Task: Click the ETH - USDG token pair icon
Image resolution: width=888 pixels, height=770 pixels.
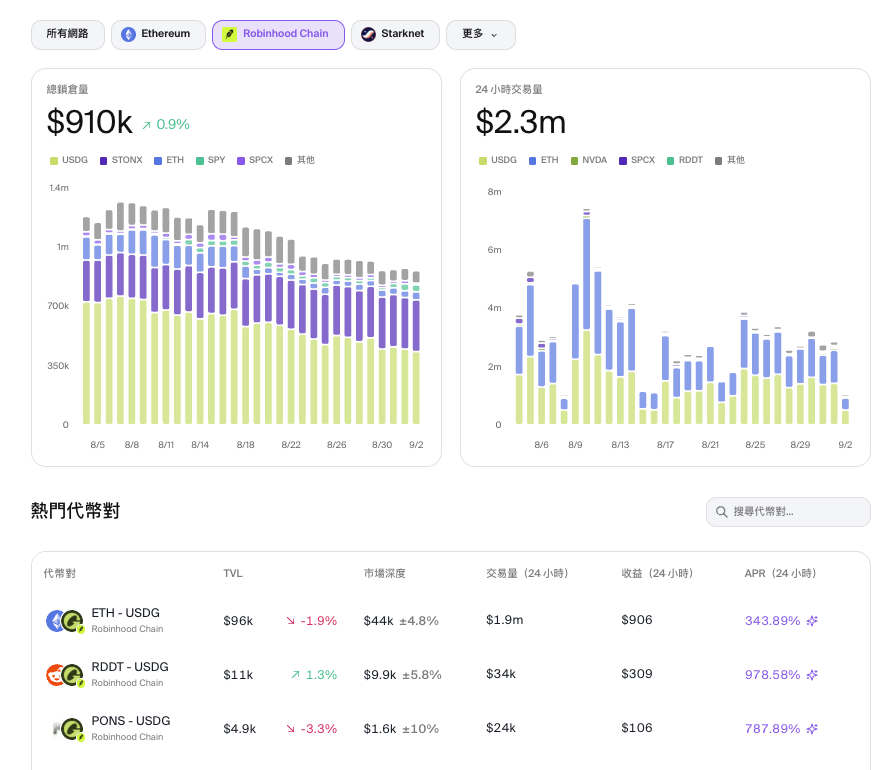Action: tap(65, 621)
